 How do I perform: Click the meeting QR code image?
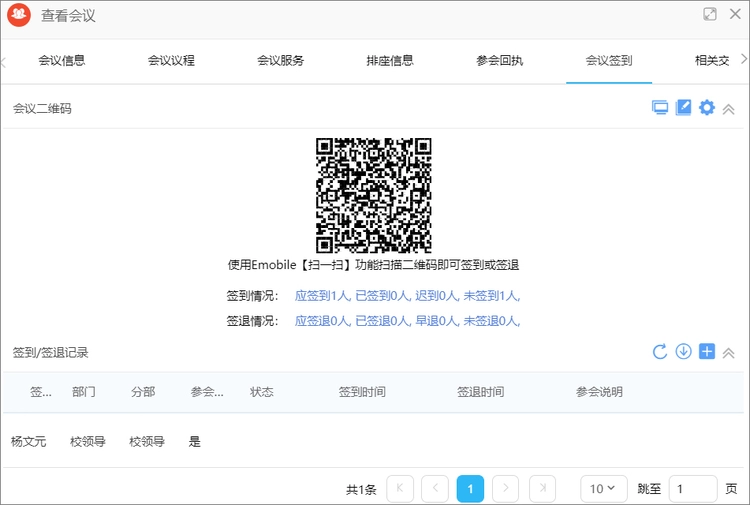pos(374,195)
